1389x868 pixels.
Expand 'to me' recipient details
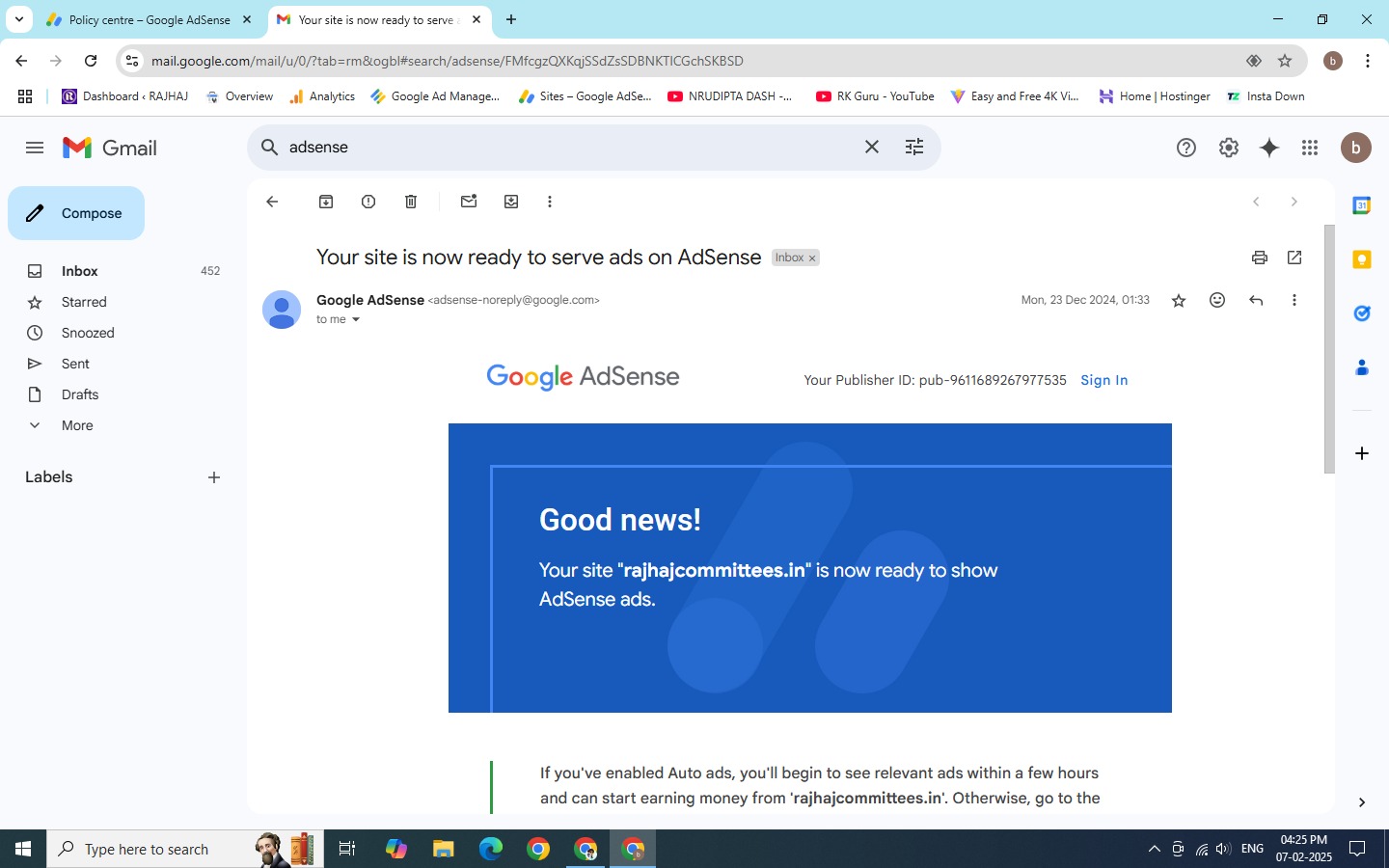356,320
